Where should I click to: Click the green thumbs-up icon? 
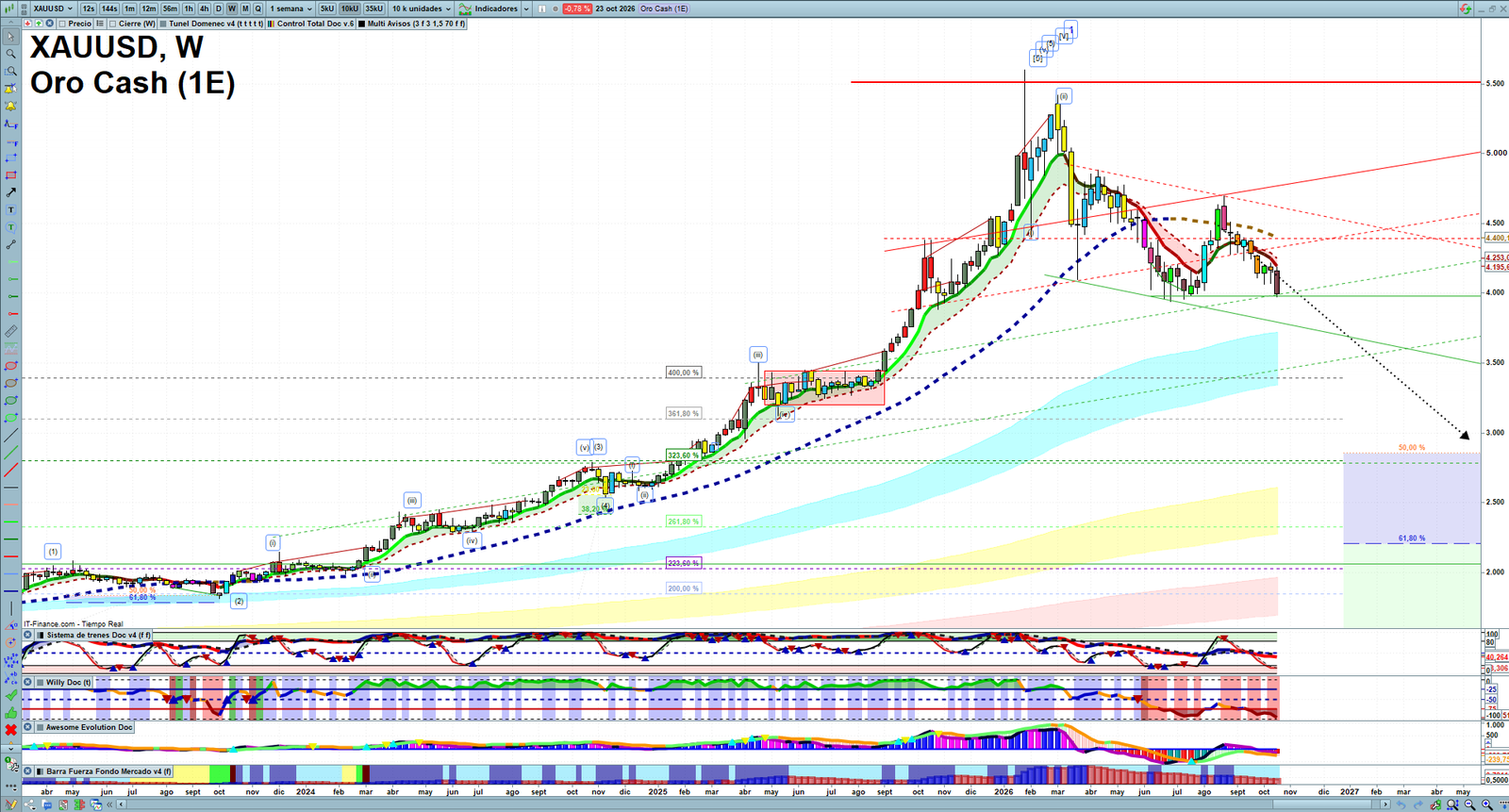click(x=11, y=713)
